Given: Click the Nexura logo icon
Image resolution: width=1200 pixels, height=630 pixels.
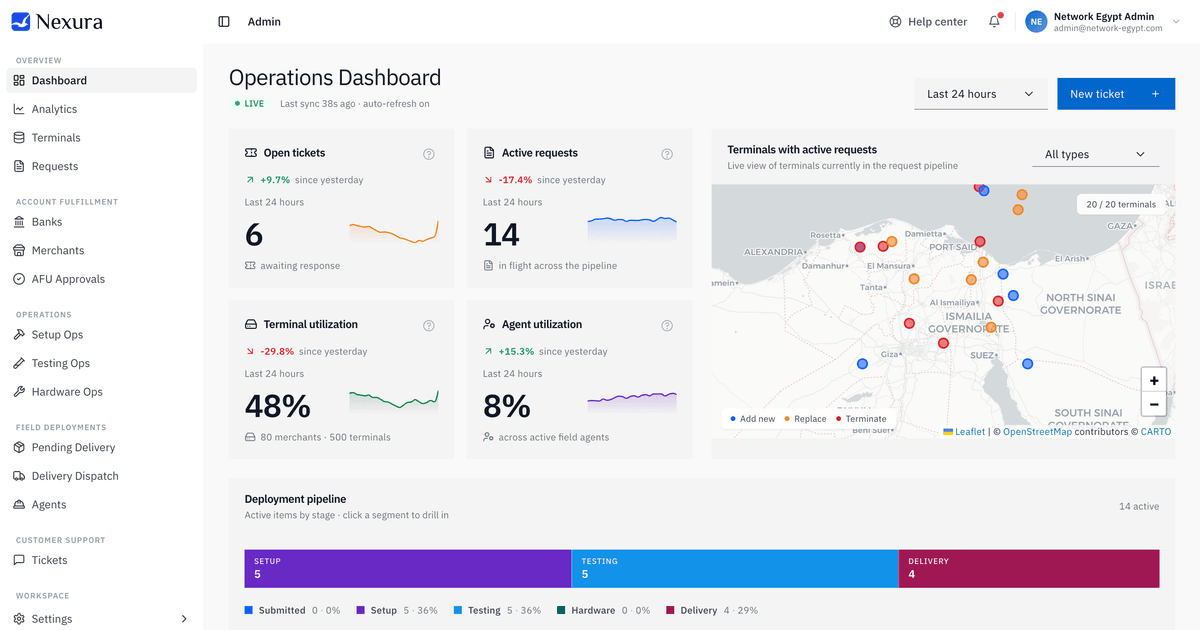Looking at the screenshot, I should pos(21,21).
